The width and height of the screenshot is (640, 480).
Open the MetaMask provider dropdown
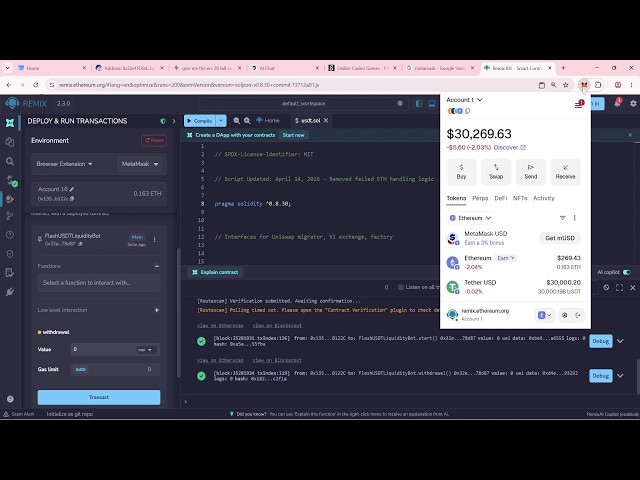coord(140,164)
